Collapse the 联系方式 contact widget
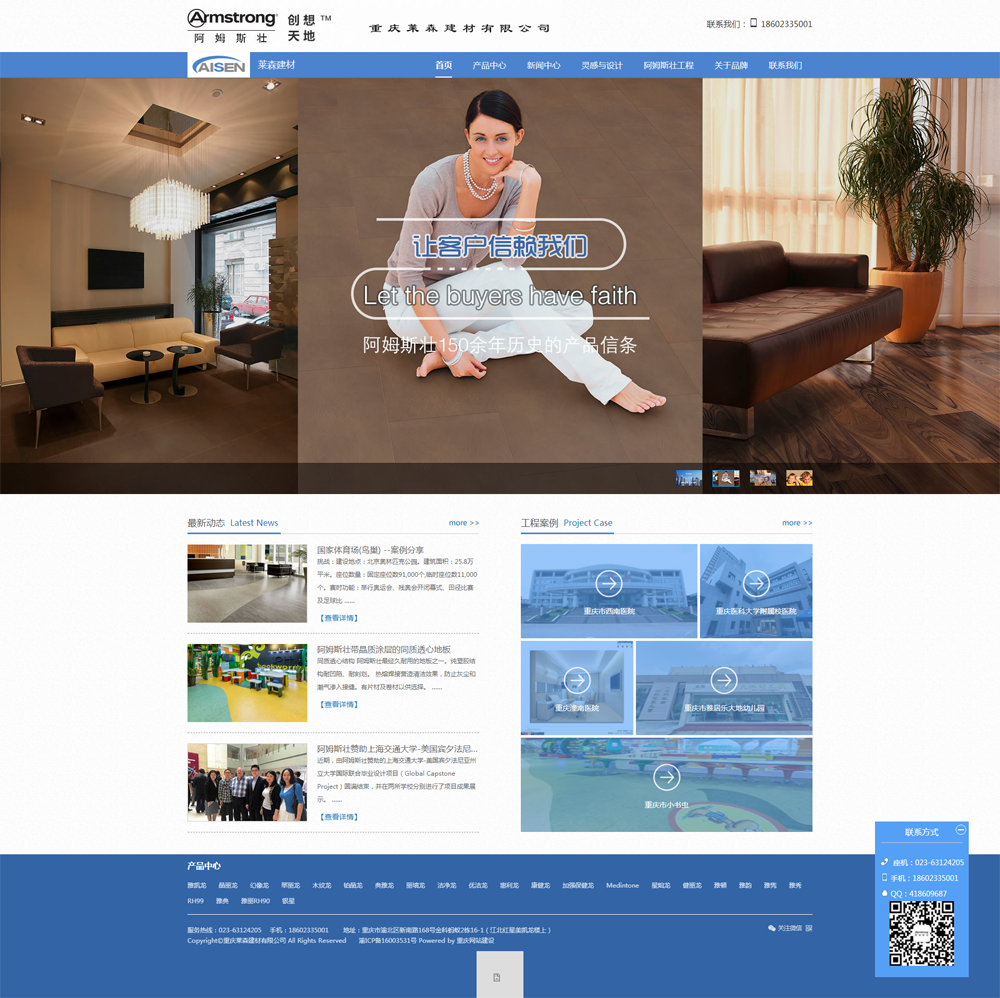The width and height of the screenshot is (1000, 998). click(x=961, y=830)
